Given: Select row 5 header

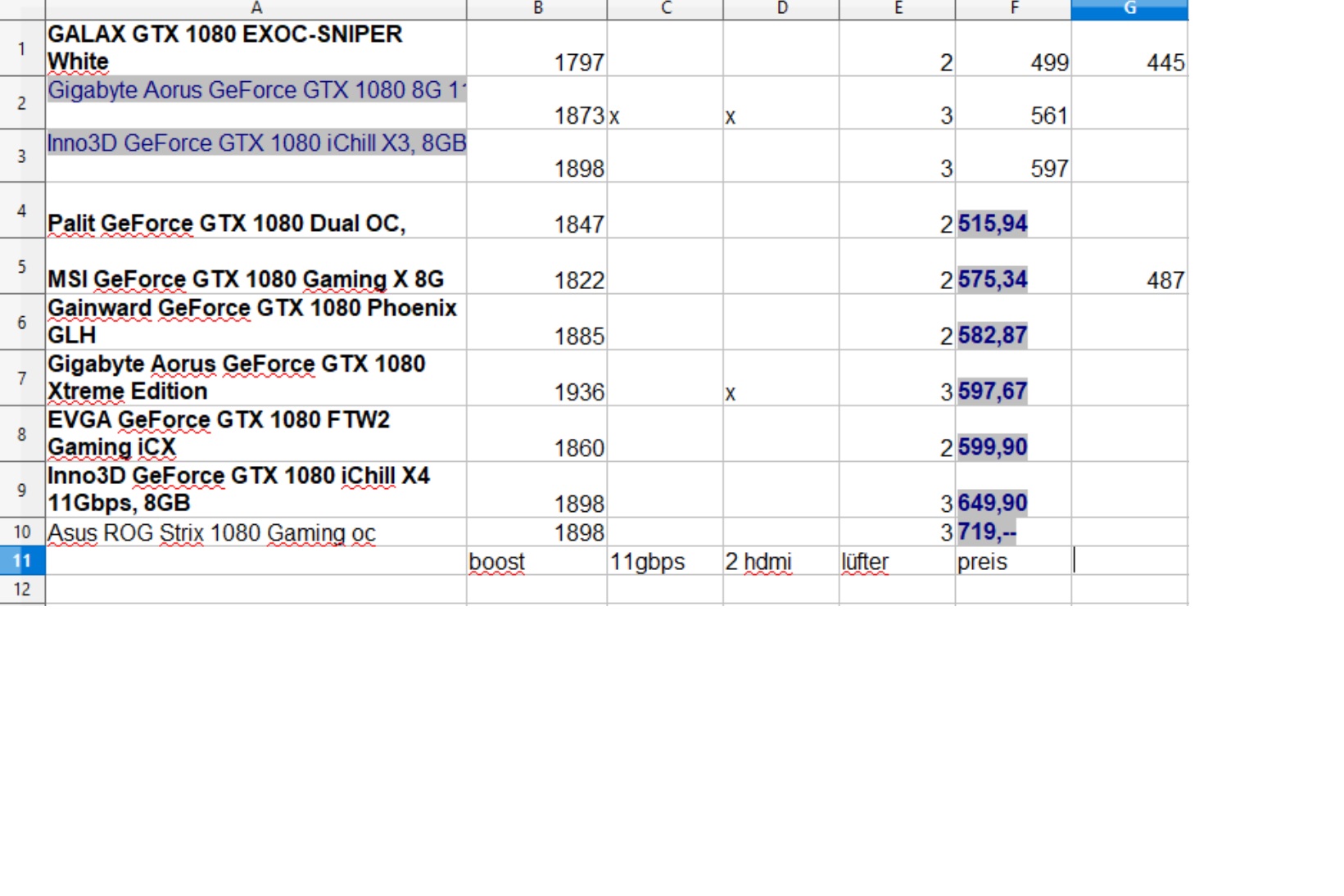Looking at the screenshot, I should [22, 266].
